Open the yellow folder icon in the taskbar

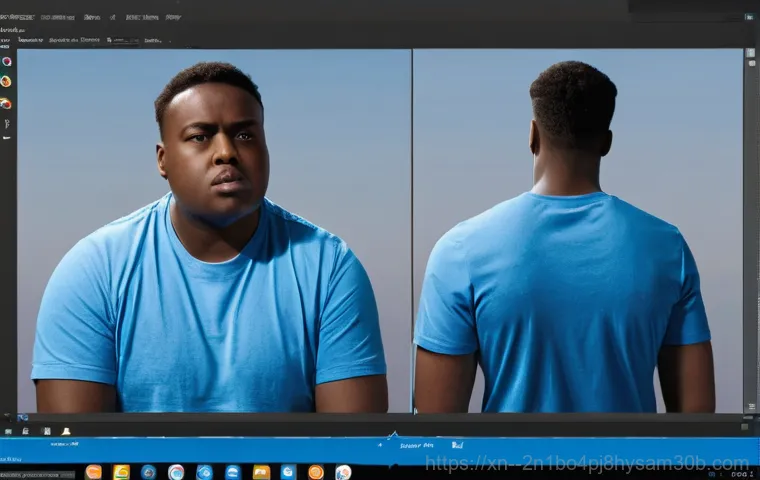[x=261, y=472]
